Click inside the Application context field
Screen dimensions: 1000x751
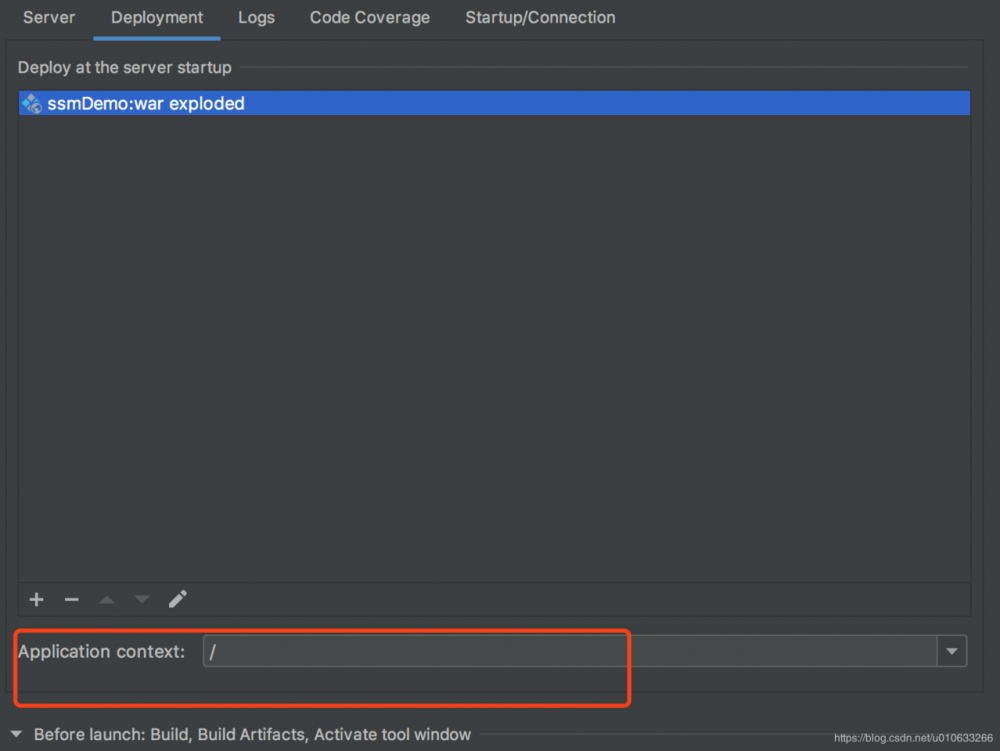(x=400, y=651)
